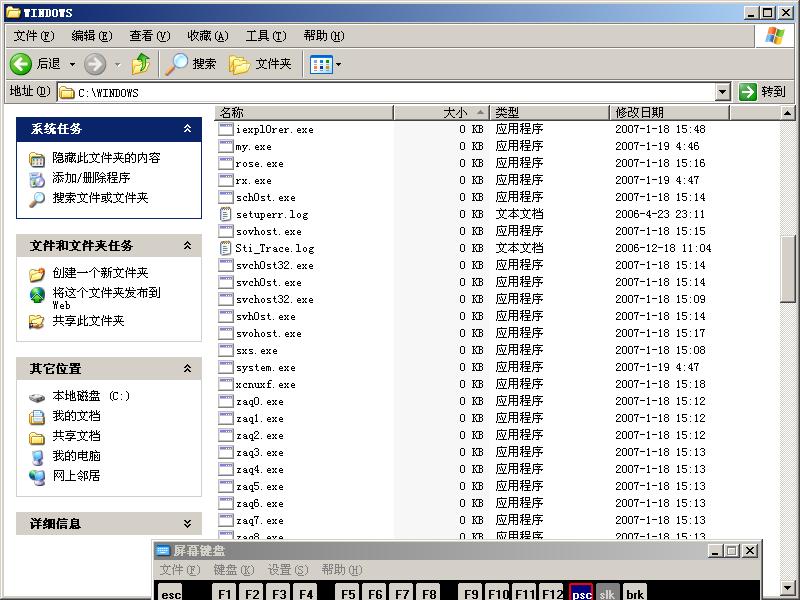
Task: Open 键盘(K) menu in On-Screen Keyboard
Action: [x=234, y=570]
